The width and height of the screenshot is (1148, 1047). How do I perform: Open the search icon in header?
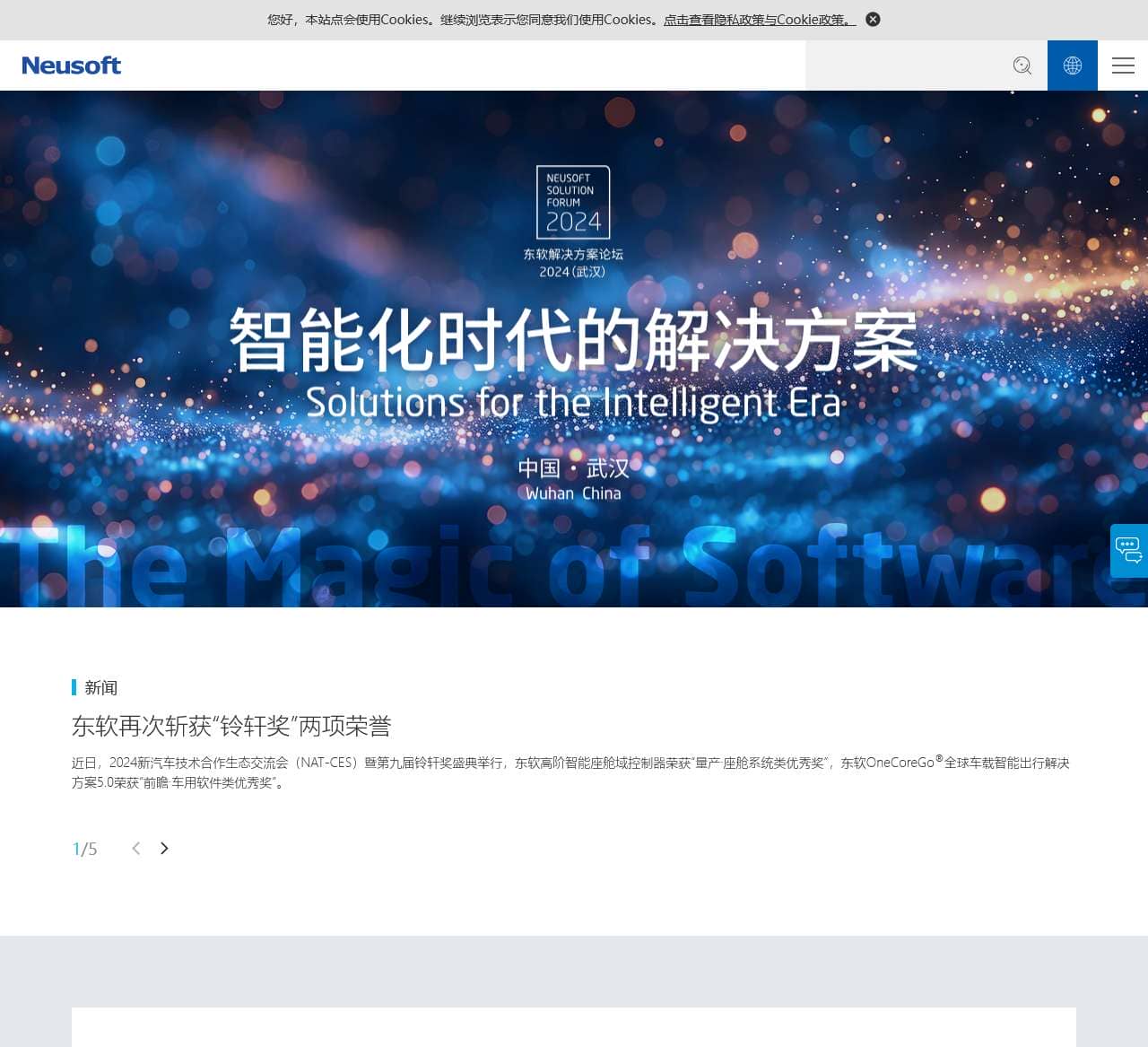[1022, 65]
